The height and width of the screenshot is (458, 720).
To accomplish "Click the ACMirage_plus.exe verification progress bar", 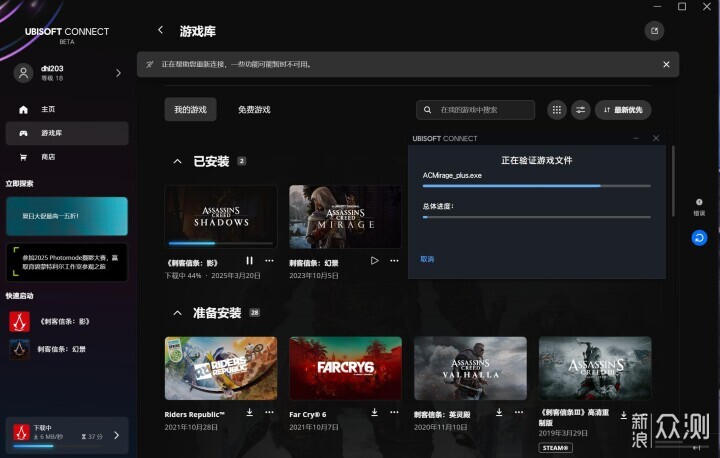I will 536,186.
